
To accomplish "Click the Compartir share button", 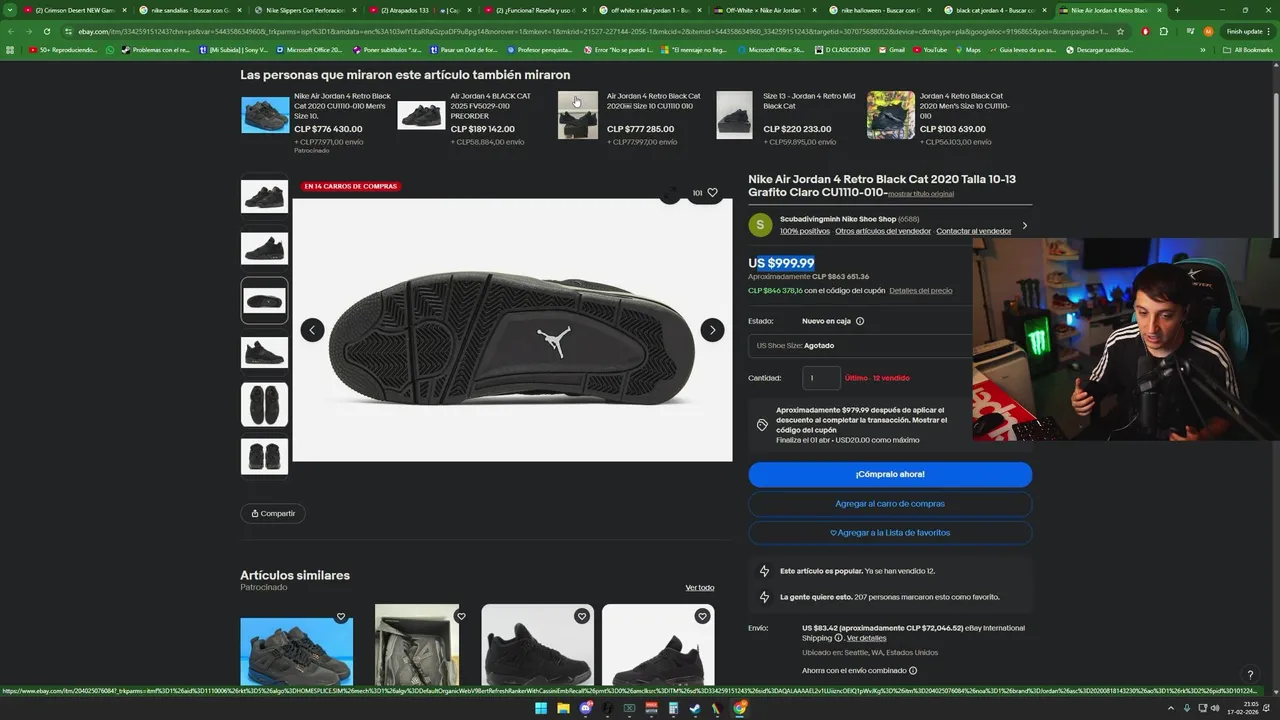I will 273,513.
